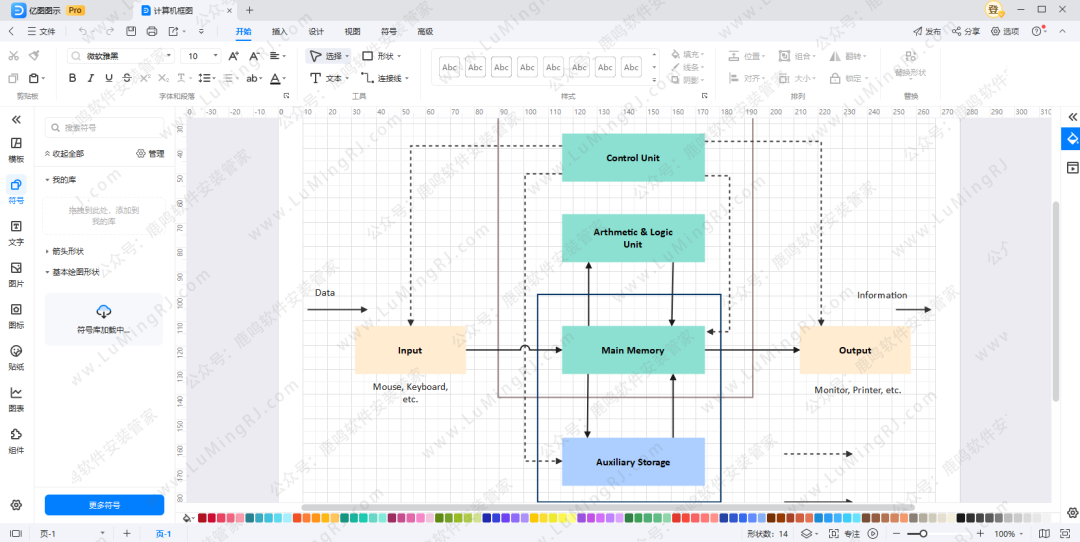Open the 贴纸 (Stickers) sidebar panel
Screen dimensions: 1080x542
[x=16, y=356]
